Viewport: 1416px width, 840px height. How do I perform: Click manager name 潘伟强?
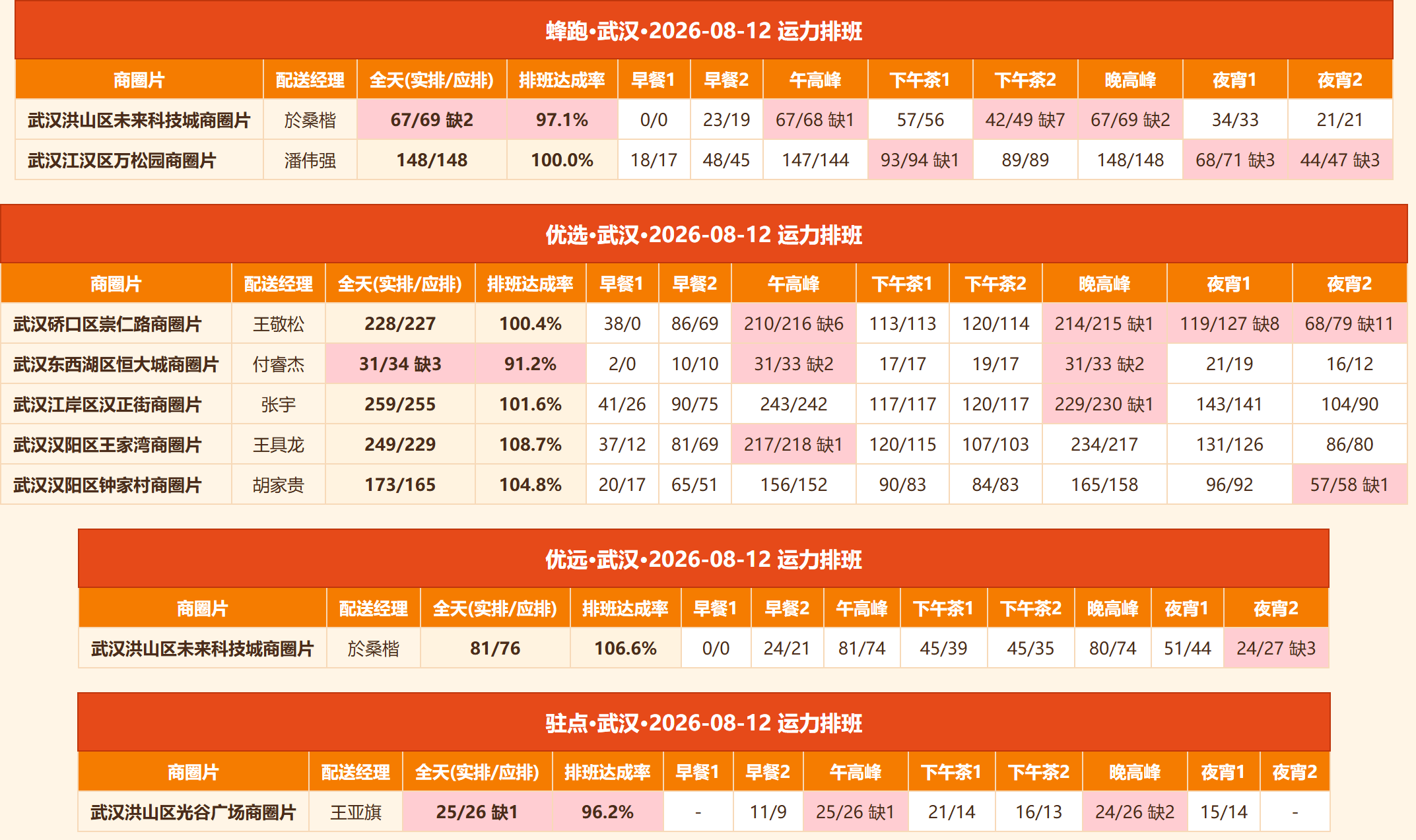(x=310, y=160)
